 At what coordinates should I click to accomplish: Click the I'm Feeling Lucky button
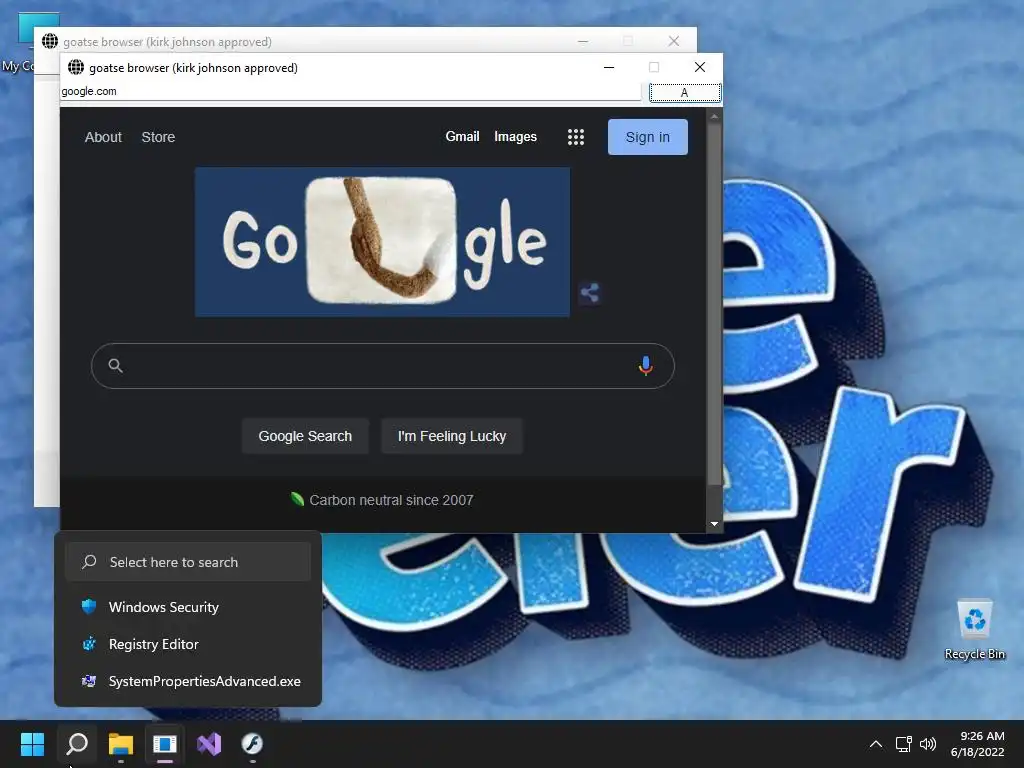pyautogui.click(x=452, y=436)
